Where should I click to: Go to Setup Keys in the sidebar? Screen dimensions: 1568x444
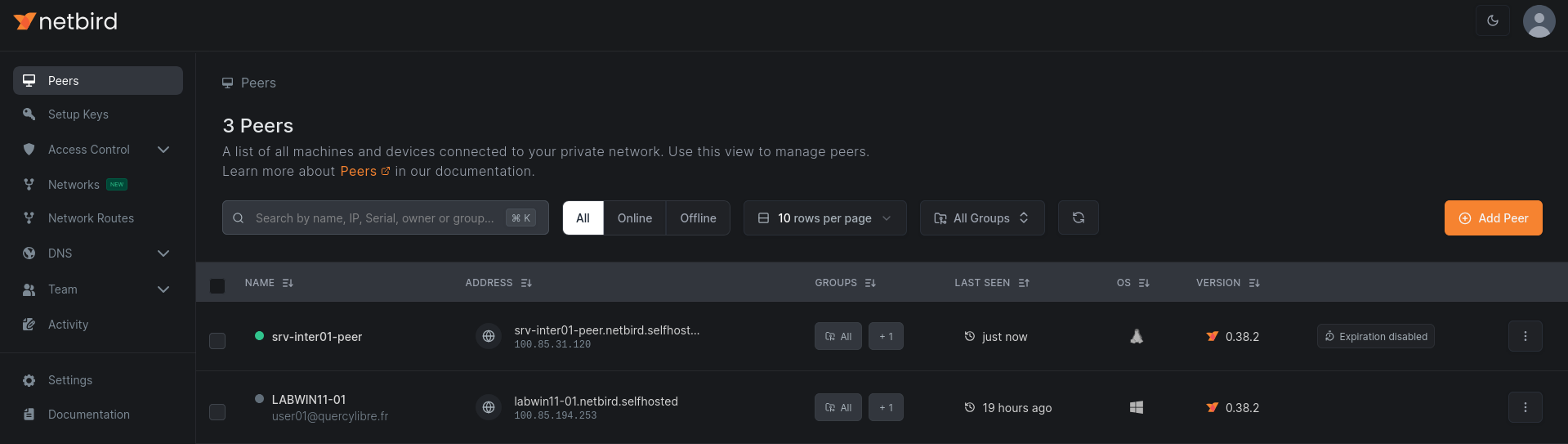click(x=78, y=114)
